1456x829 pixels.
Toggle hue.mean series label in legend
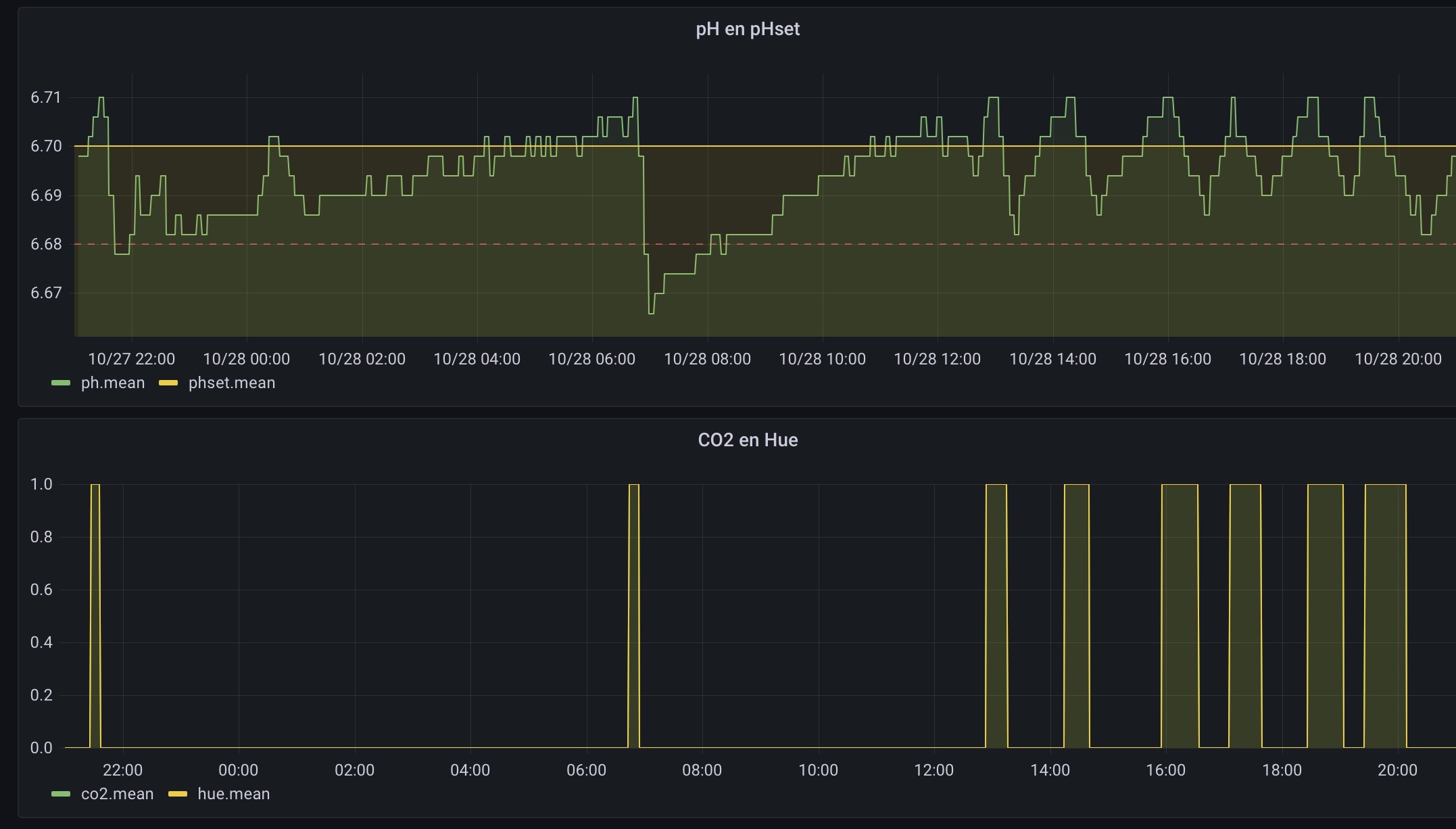tap(233, 794)
